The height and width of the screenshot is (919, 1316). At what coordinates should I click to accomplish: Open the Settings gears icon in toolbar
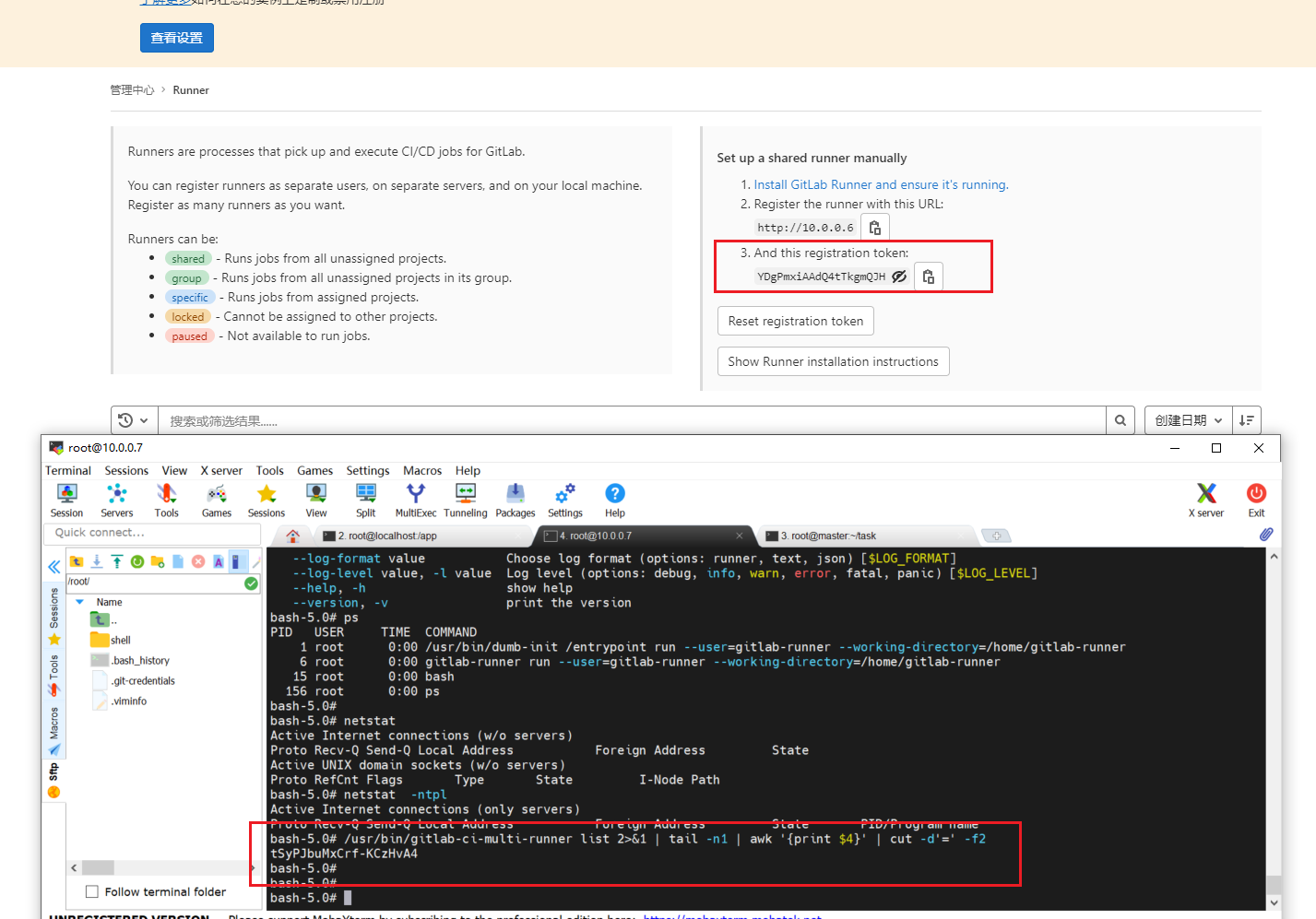(x=565, y=501)
